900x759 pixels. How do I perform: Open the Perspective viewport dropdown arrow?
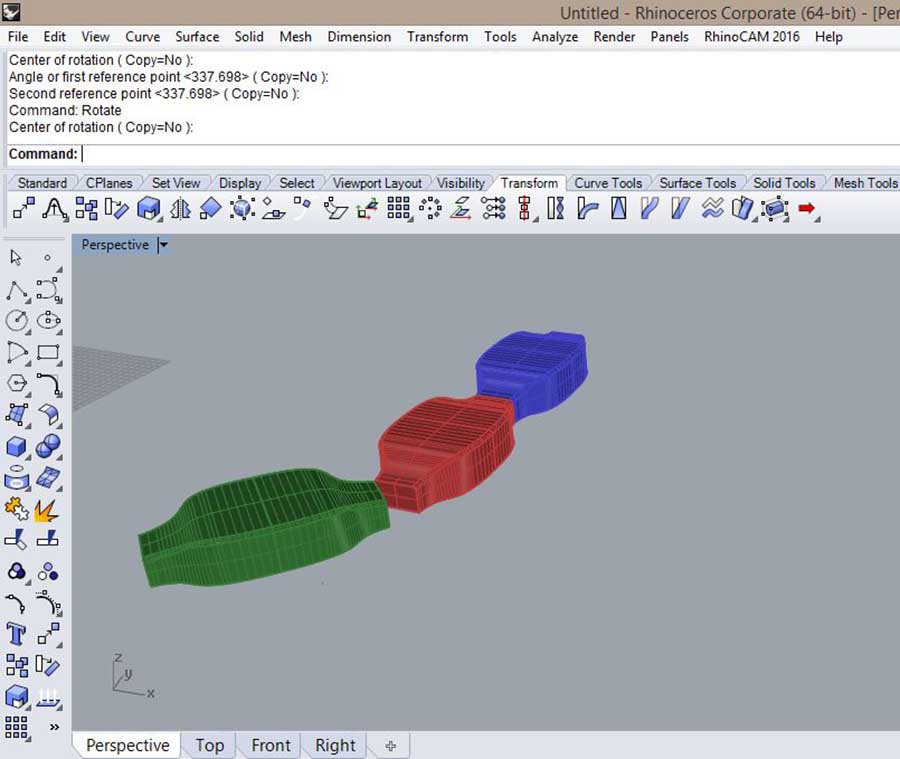[x=164, y=245]
